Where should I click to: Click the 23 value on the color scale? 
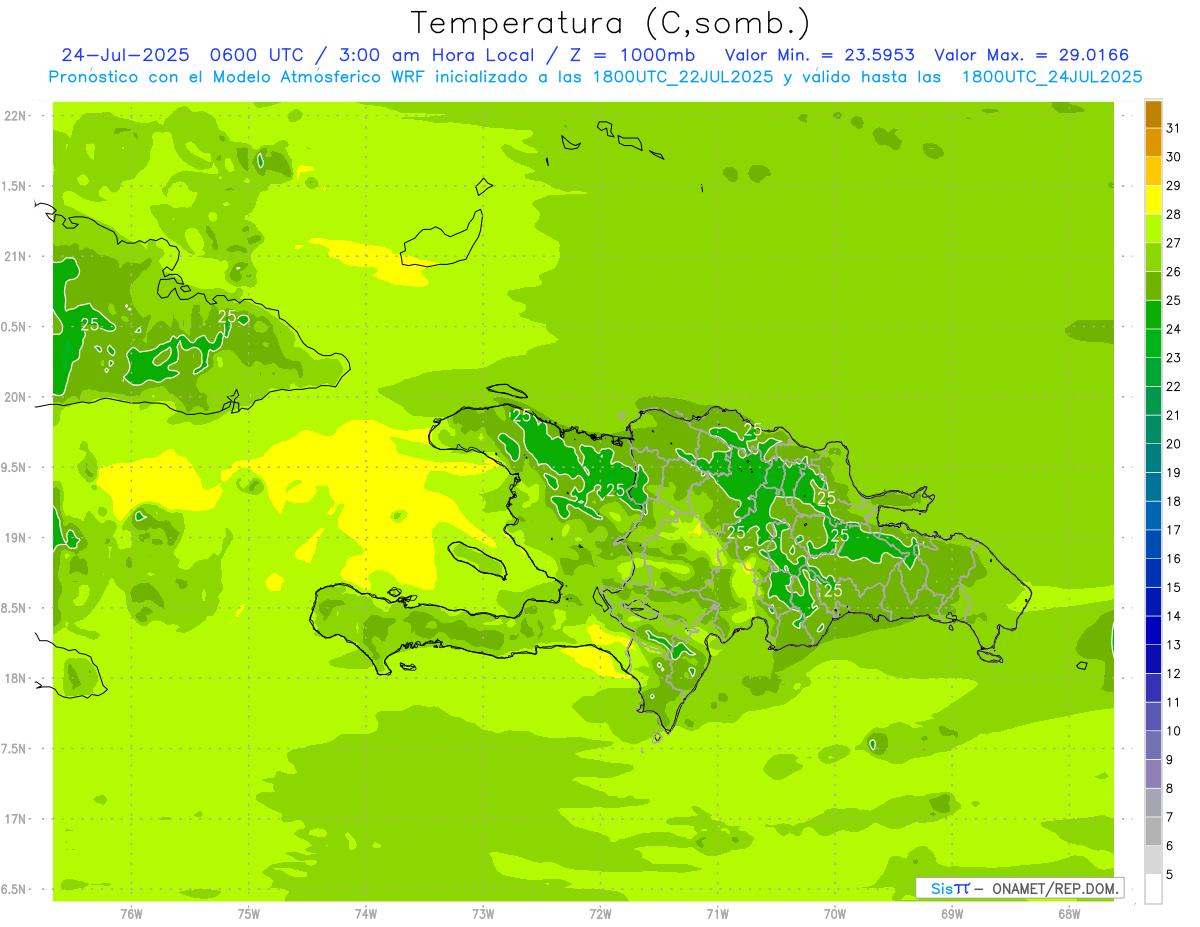pos(1174,358)
